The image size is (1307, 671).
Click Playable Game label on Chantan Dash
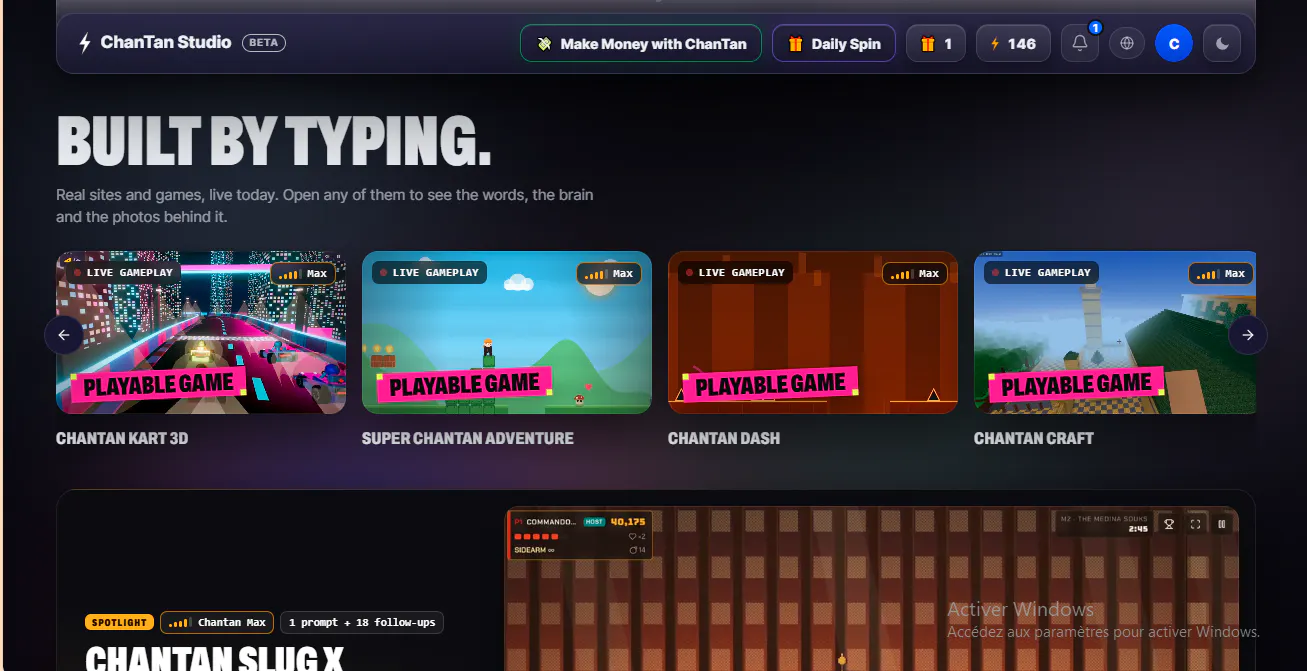(x=770, y=384)
